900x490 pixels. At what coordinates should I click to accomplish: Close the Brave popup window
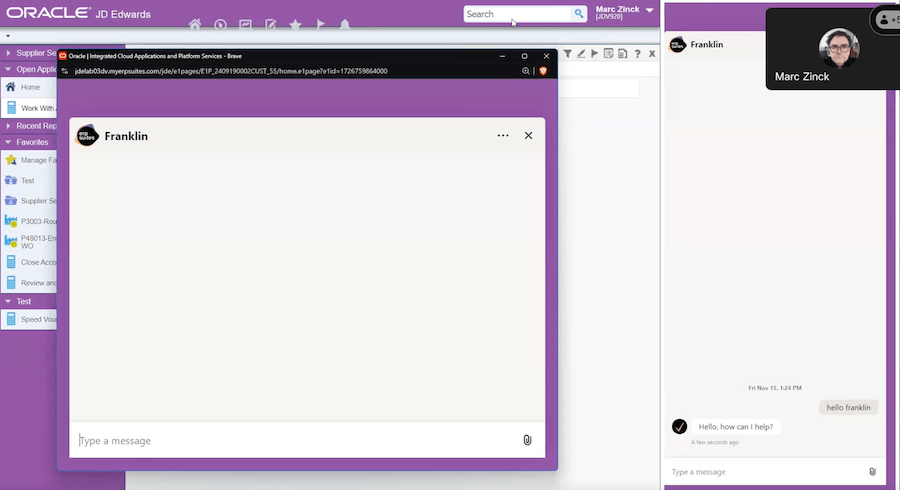tap(546, 56)
